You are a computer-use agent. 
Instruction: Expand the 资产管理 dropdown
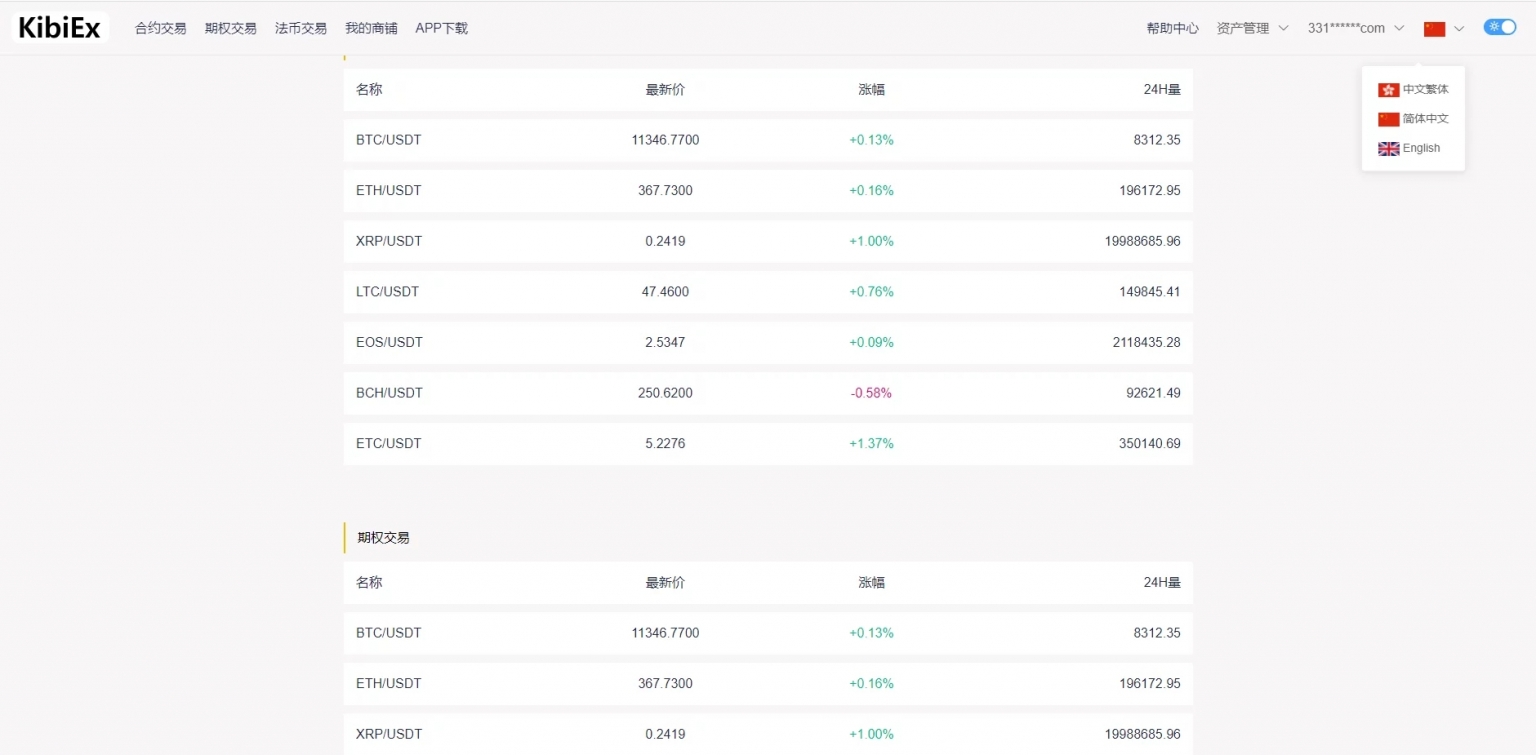[x=1252, y=29]
